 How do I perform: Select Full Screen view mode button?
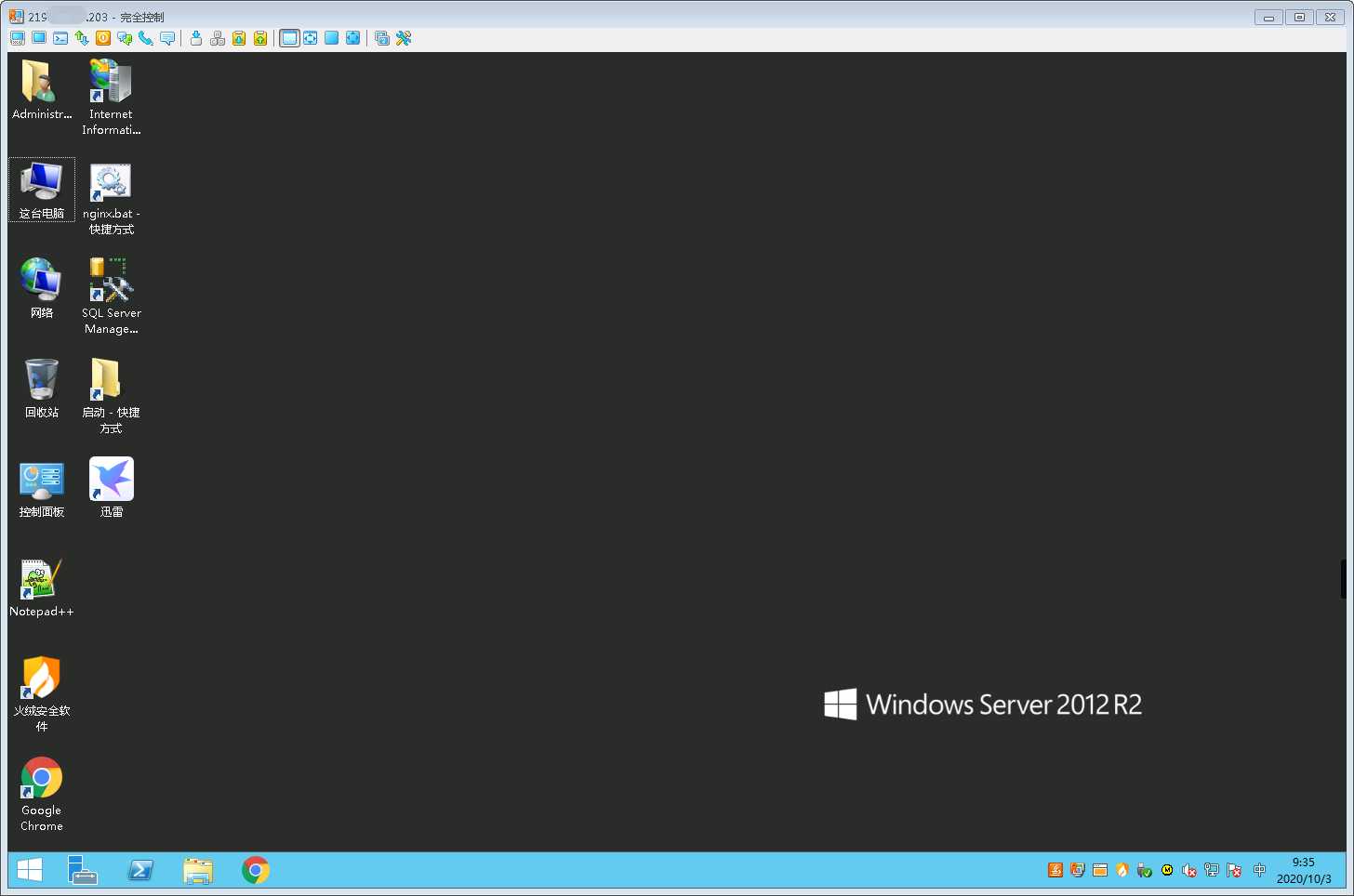(x=332, y=38)
